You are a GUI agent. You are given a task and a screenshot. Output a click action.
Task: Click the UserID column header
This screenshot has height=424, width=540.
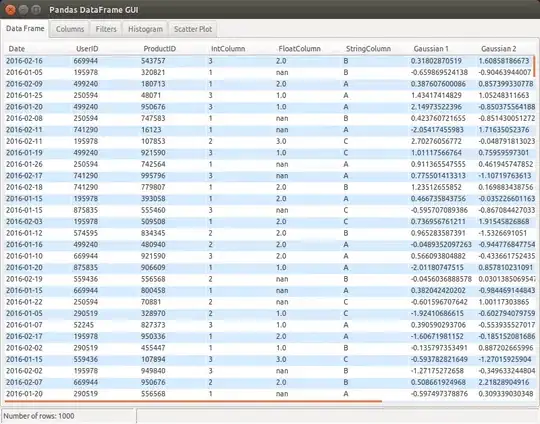(x=87, y=49)
